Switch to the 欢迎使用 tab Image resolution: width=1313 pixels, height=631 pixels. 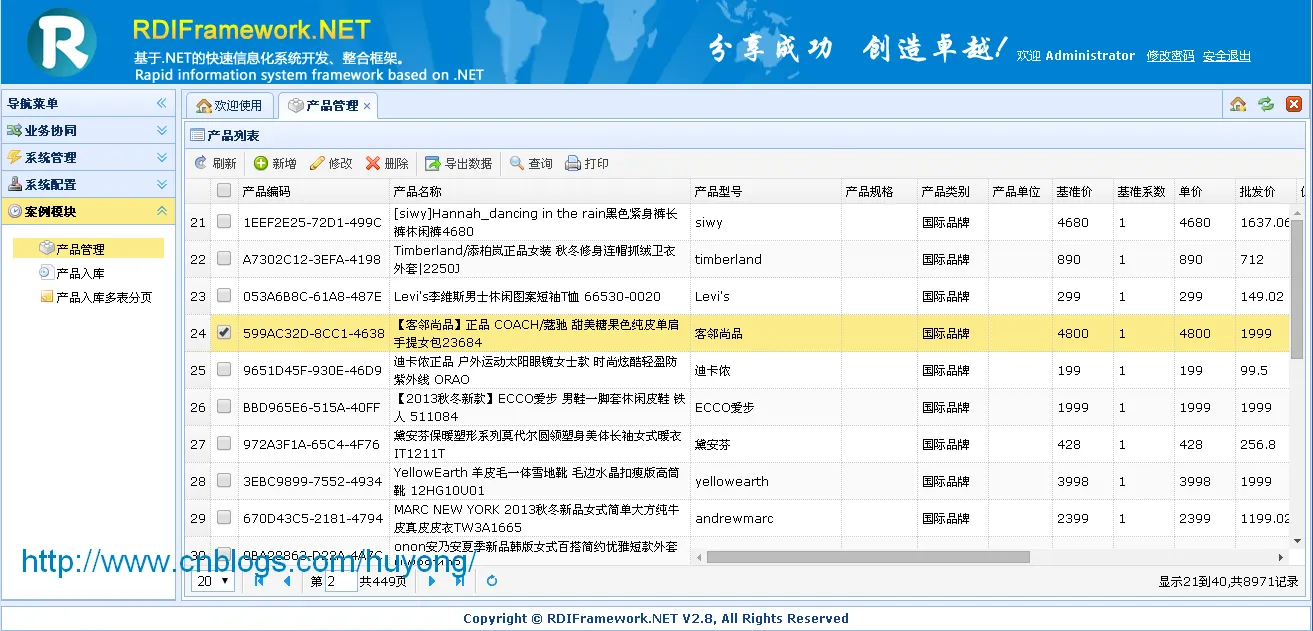point(230,105)
